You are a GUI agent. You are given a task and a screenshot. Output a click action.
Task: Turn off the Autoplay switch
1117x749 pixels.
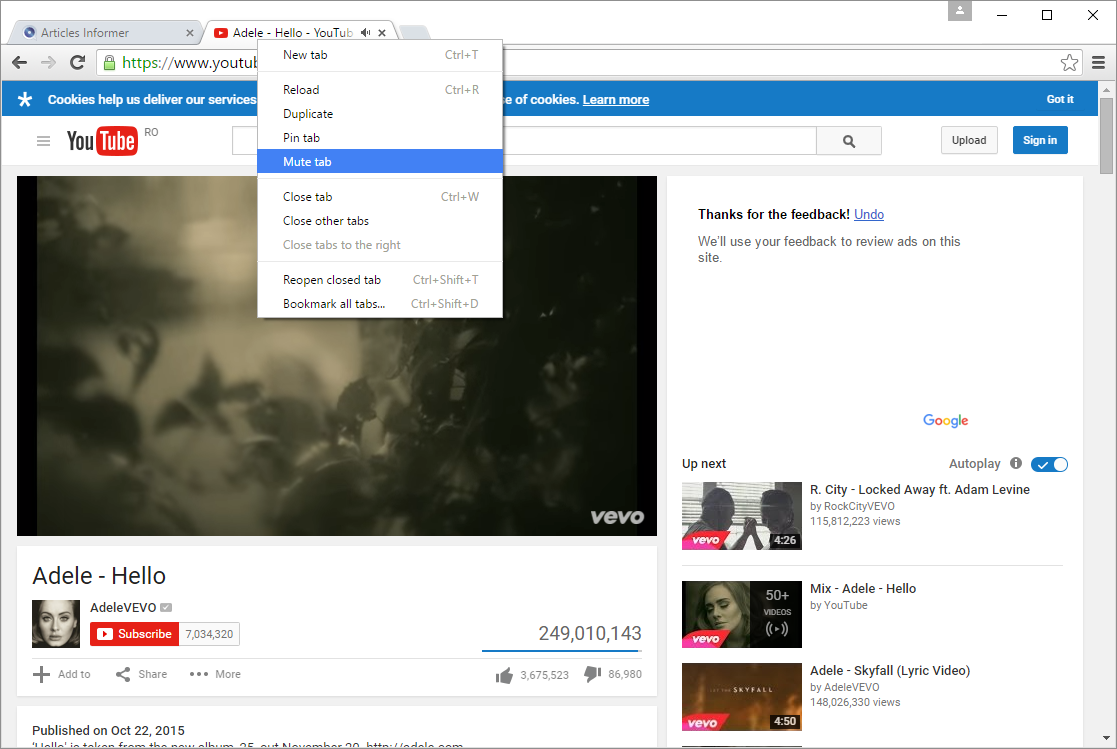[1049, 465]
